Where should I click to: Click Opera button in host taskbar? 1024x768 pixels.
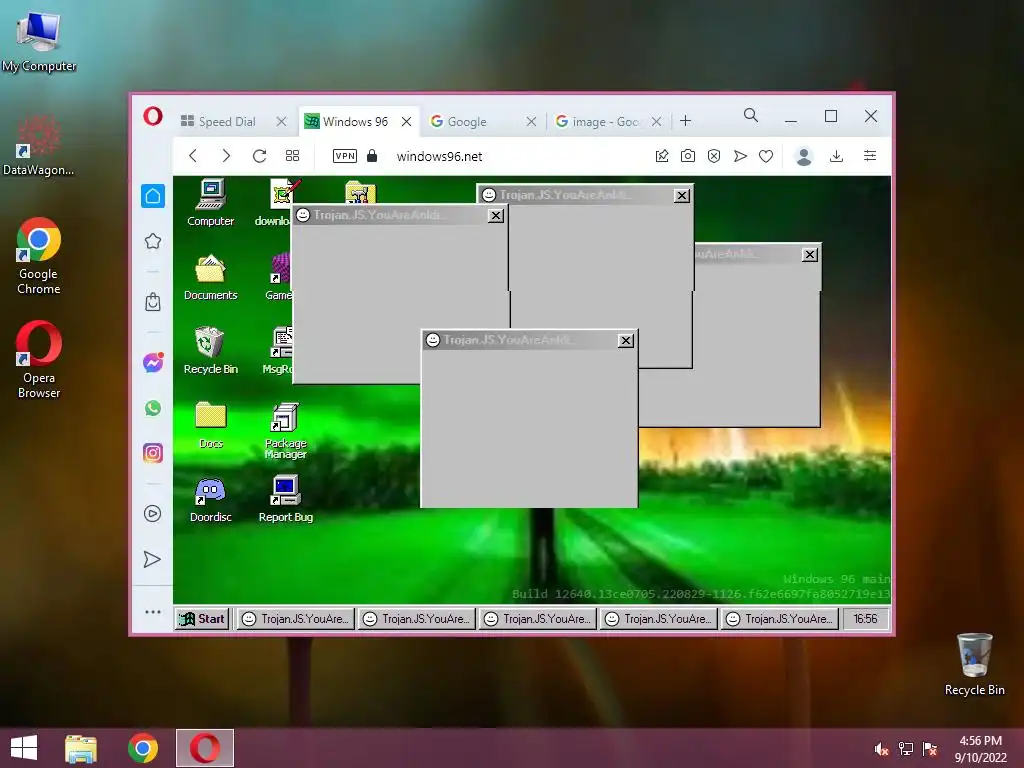[x=204, y=748]
